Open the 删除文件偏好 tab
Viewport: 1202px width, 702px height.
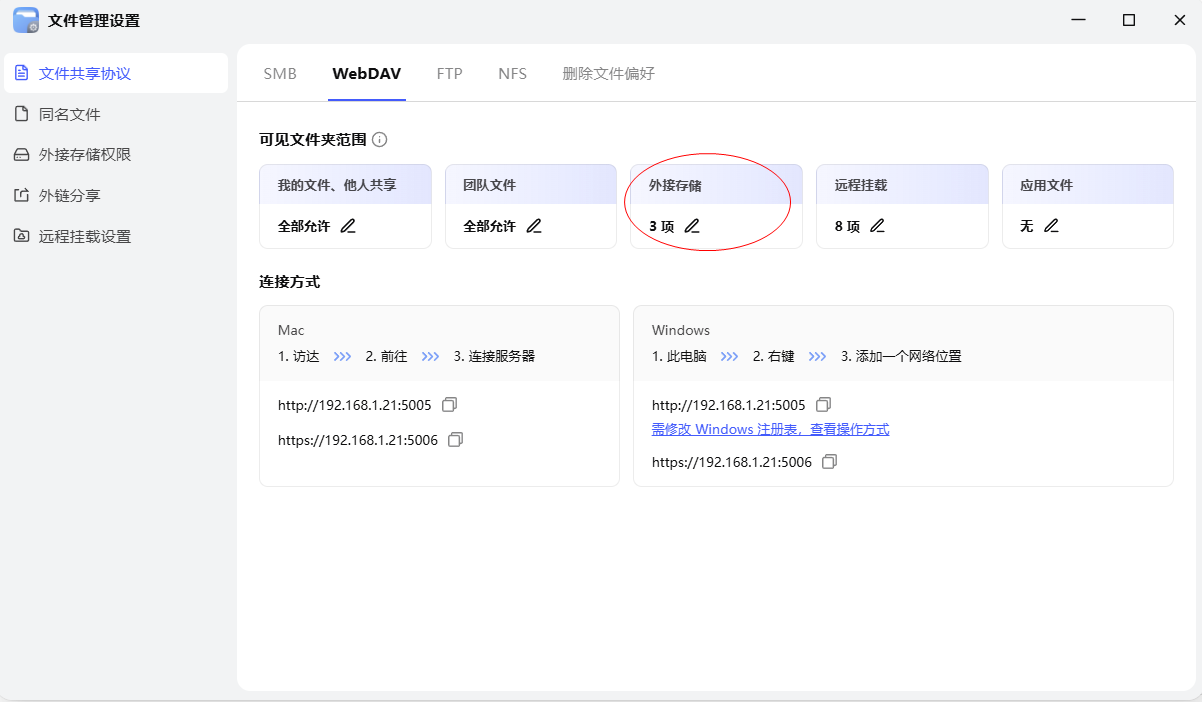[608, 73]
